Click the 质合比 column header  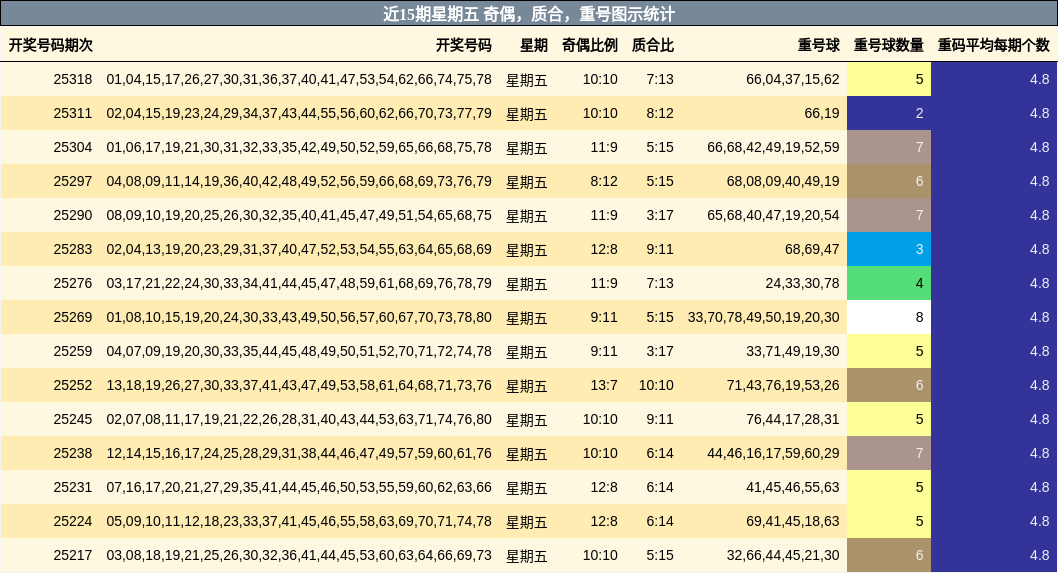[x=652, y=45]
